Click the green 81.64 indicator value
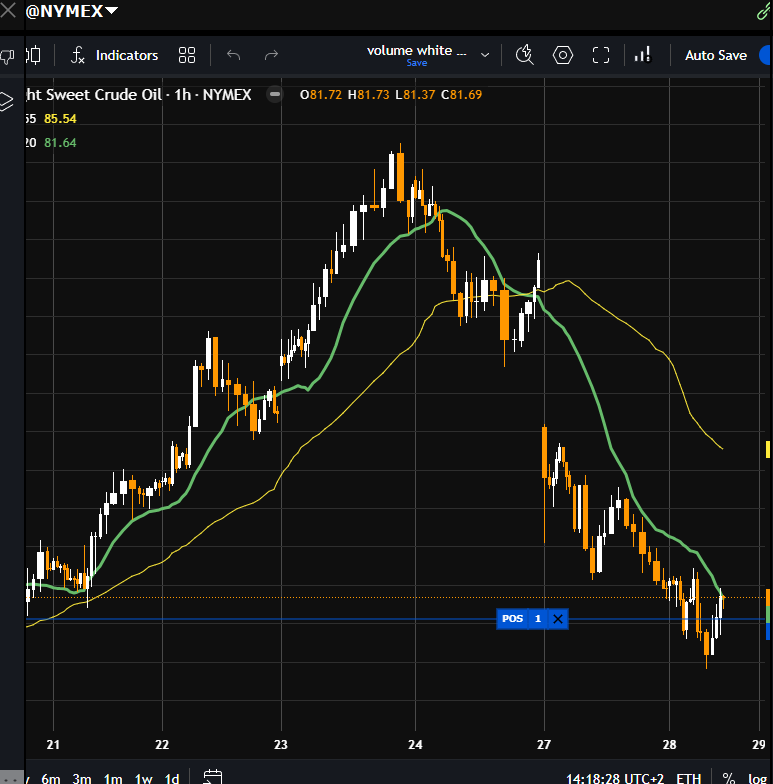 coord(60,143)
